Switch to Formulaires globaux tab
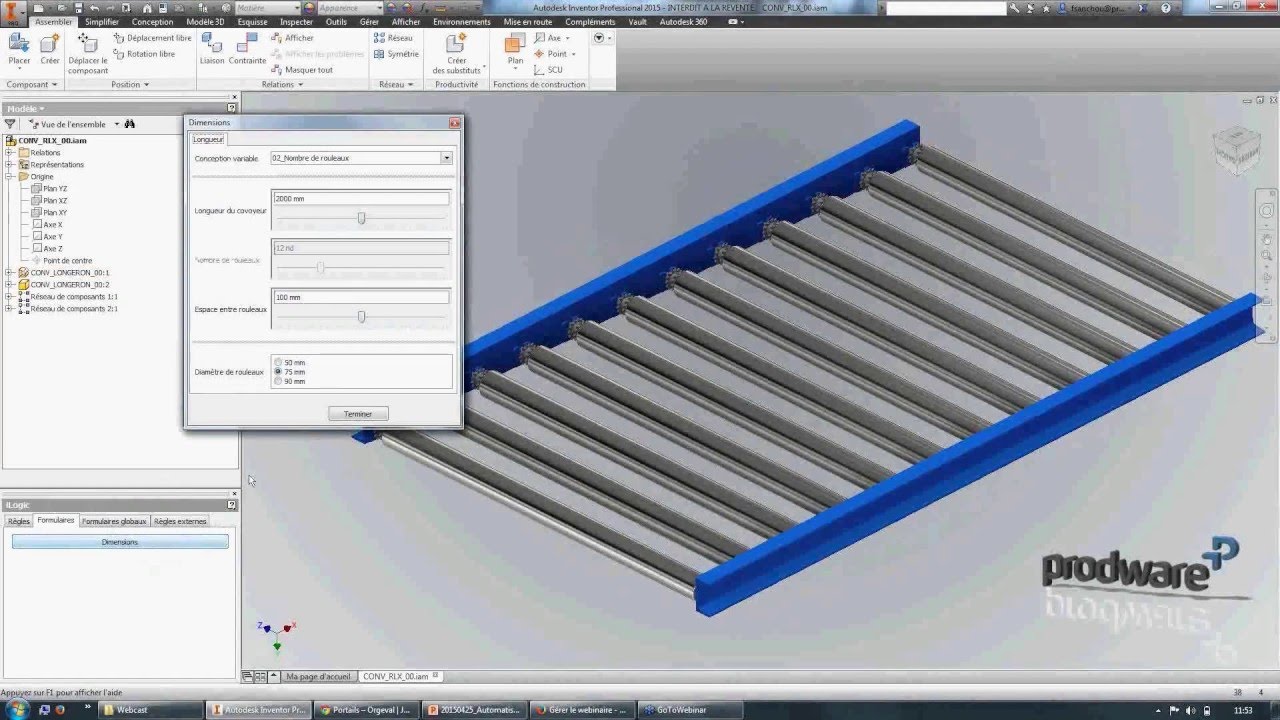 [x=114, y=521]
